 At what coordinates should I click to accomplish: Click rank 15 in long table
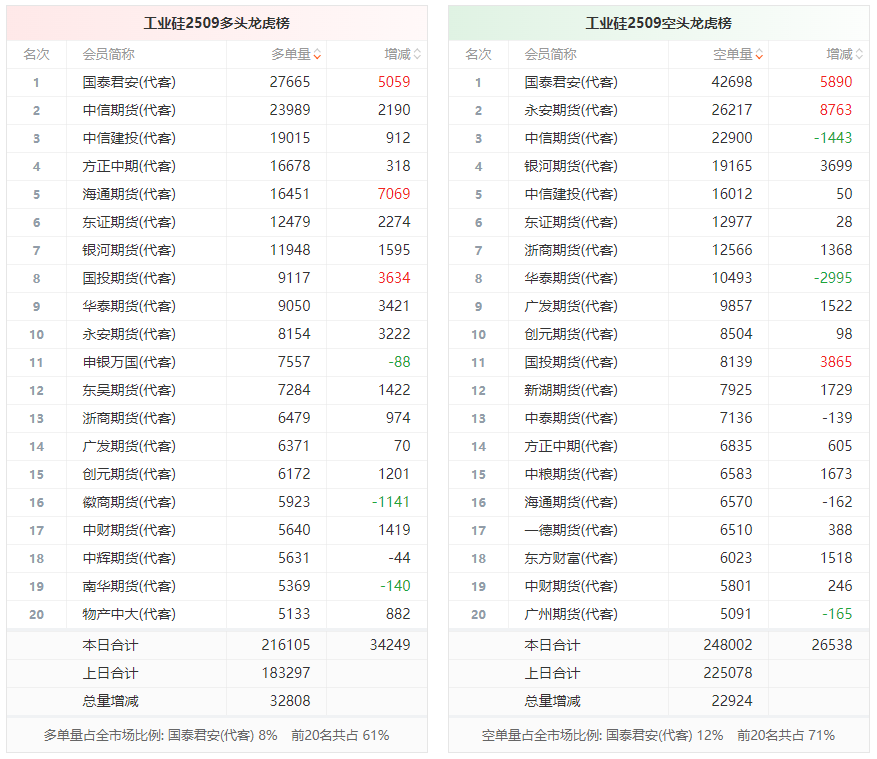coord(36,474)
